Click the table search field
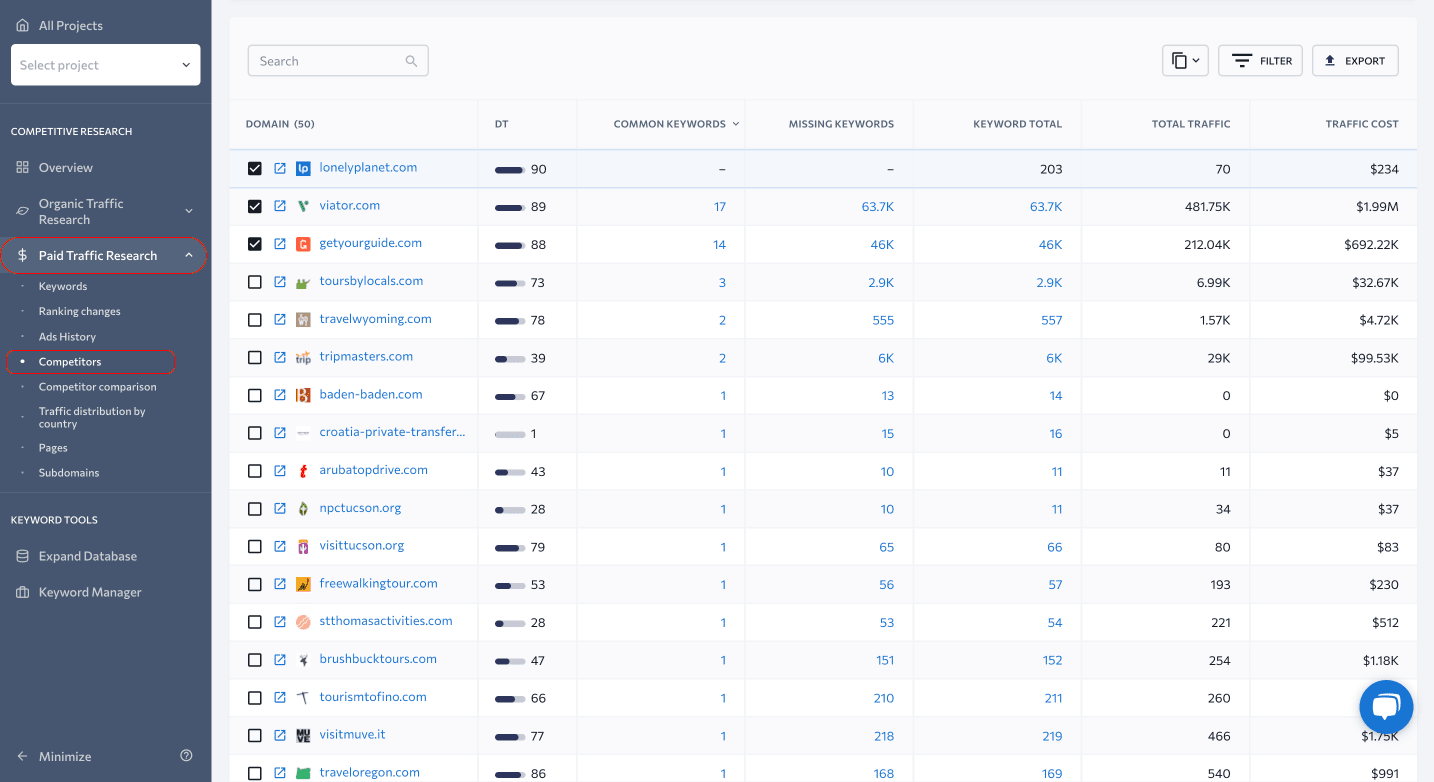The height and width of the screenshot is (782, 1434). pyautogui.click(x=338, y=61)
